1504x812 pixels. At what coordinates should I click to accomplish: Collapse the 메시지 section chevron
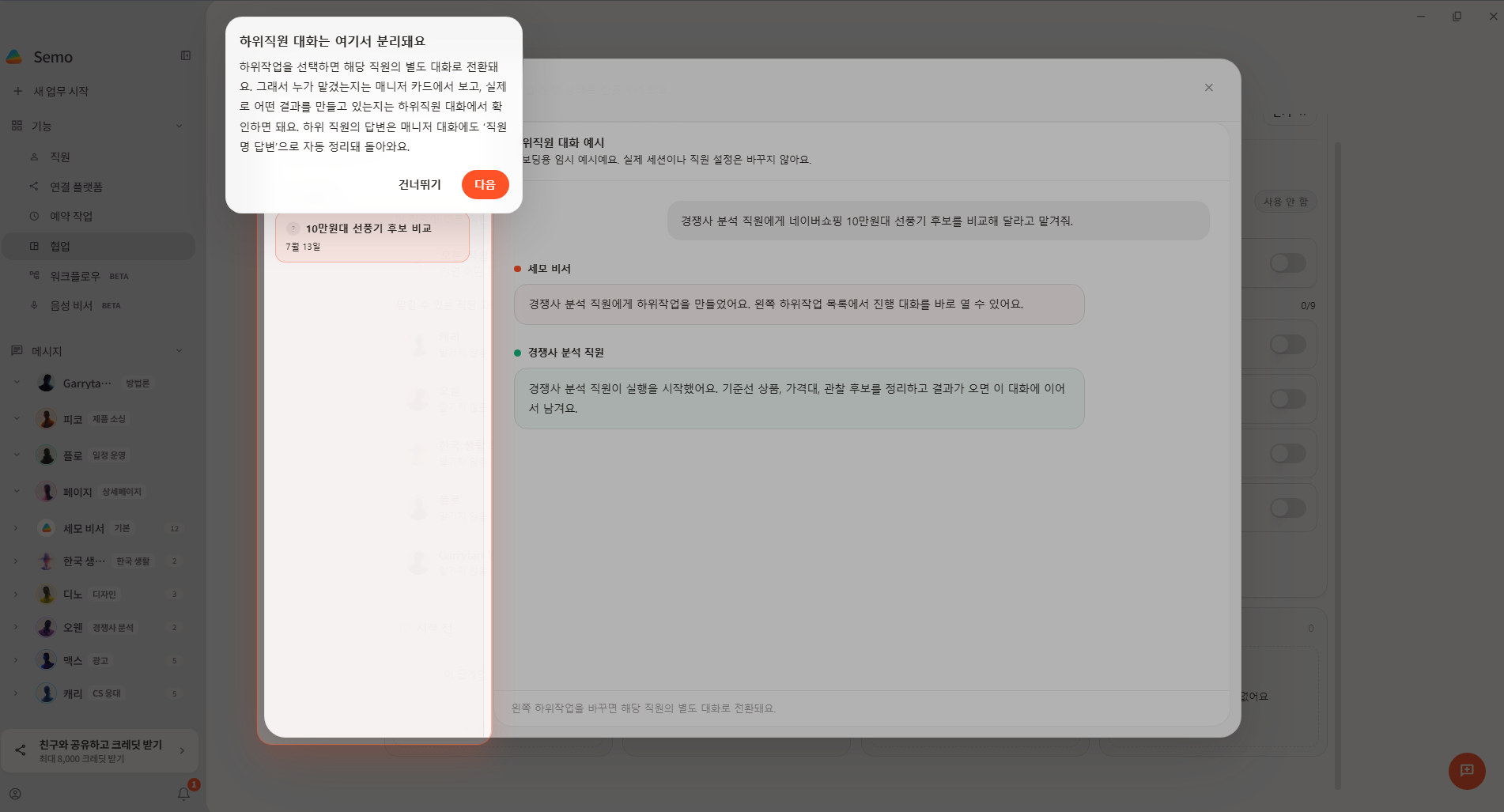point(179,351)
